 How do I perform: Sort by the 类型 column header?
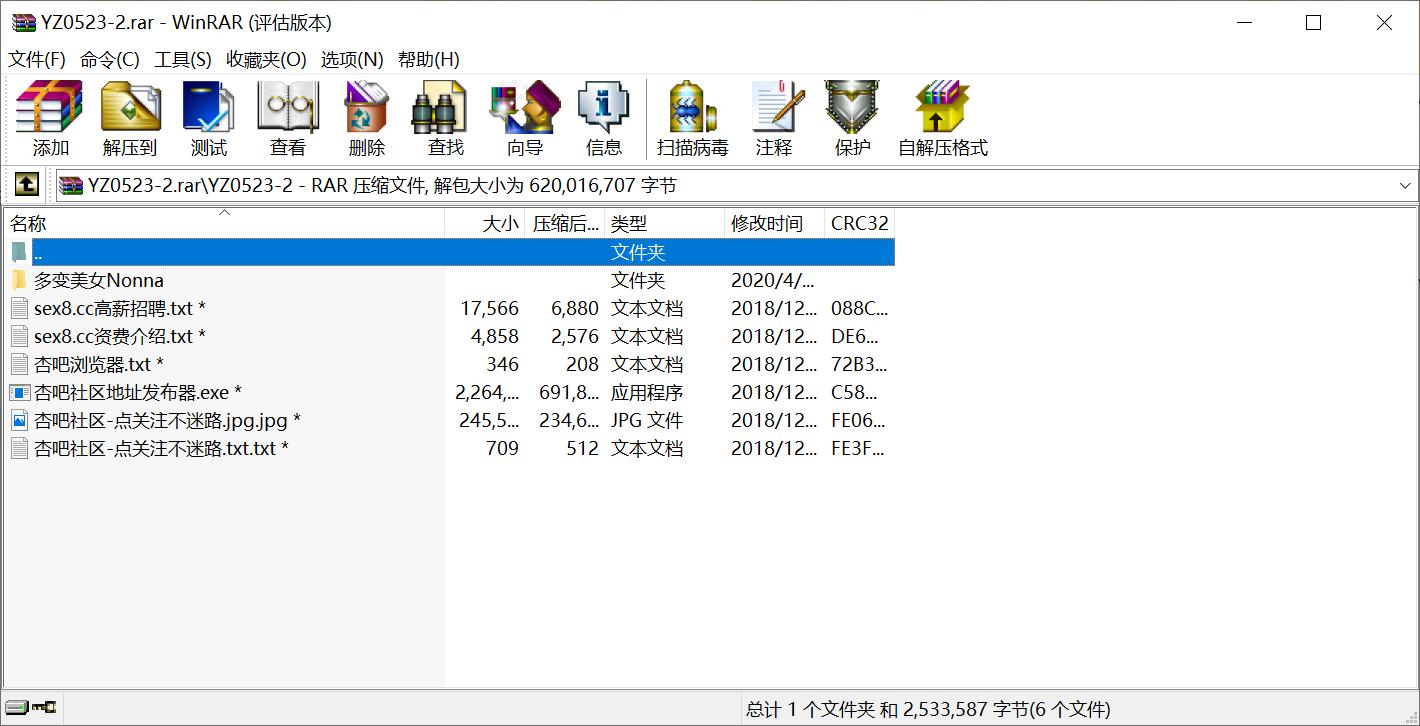pos(664,223)
